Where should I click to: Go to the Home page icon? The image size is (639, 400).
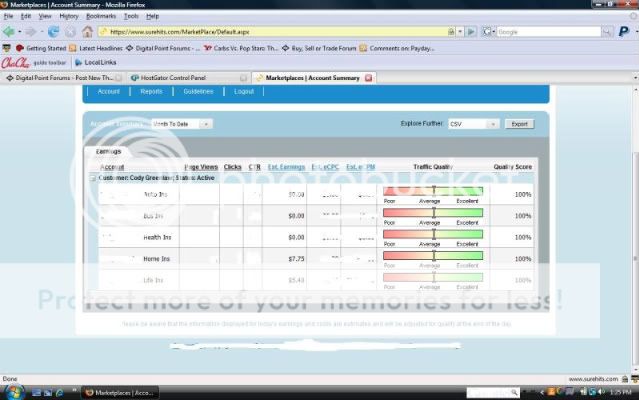[x=87, y=31]
